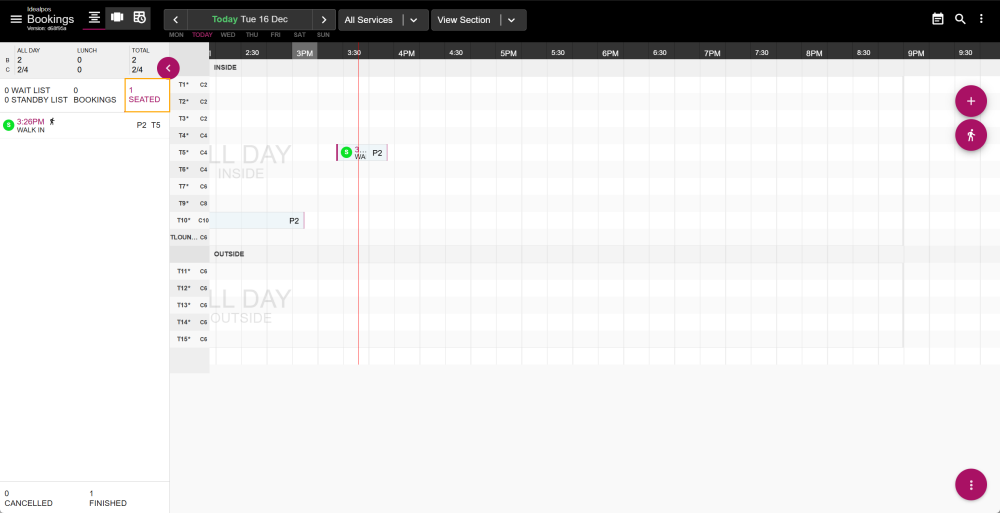The height and width of the screenshot is (513, 1000).
Task: Select the Wait List filter
Action: coord(28,90)
